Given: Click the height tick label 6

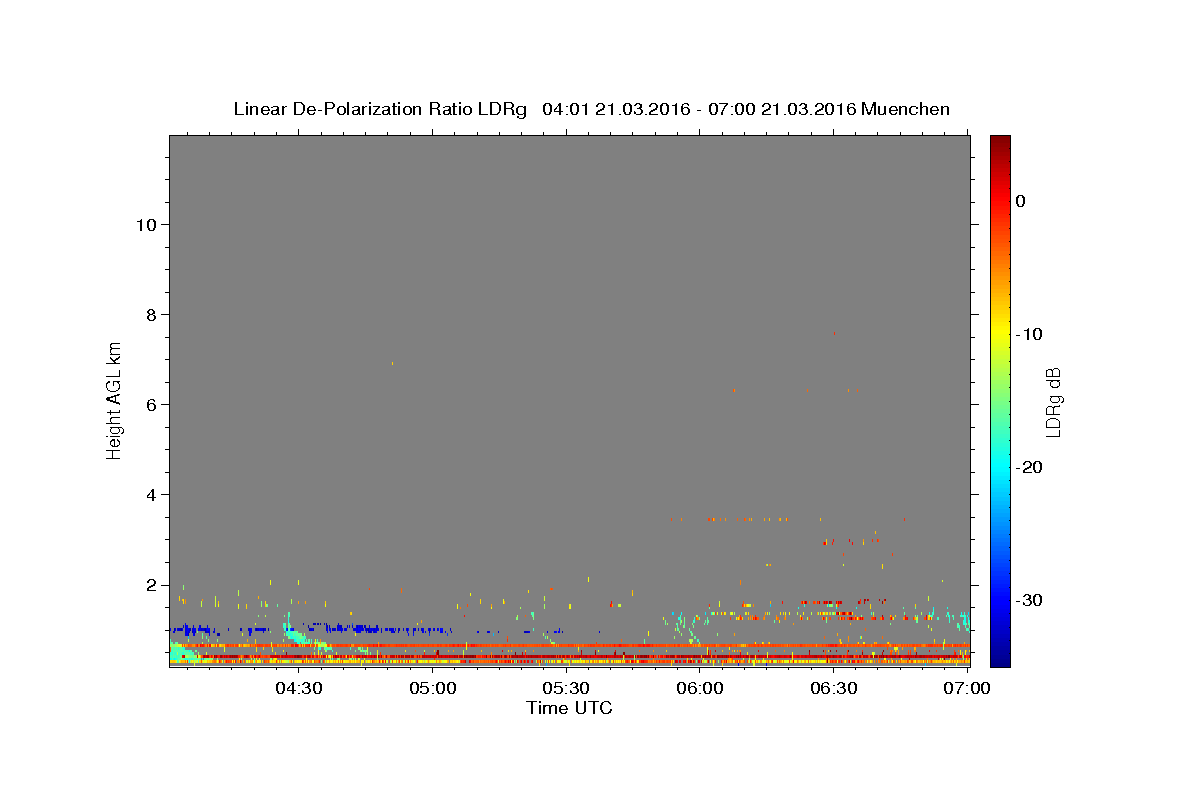Looking at the screenshot, I should pos(153,405).
